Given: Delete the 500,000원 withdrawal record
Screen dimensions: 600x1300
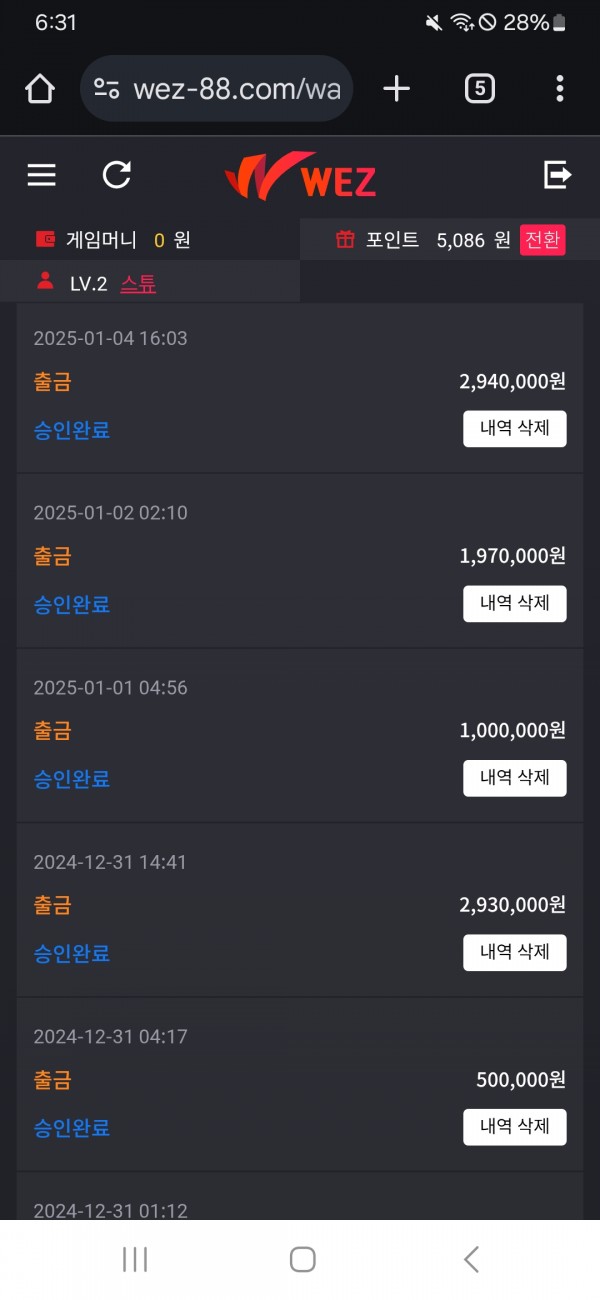Looking at the screenshot, I should (514, 1127).
